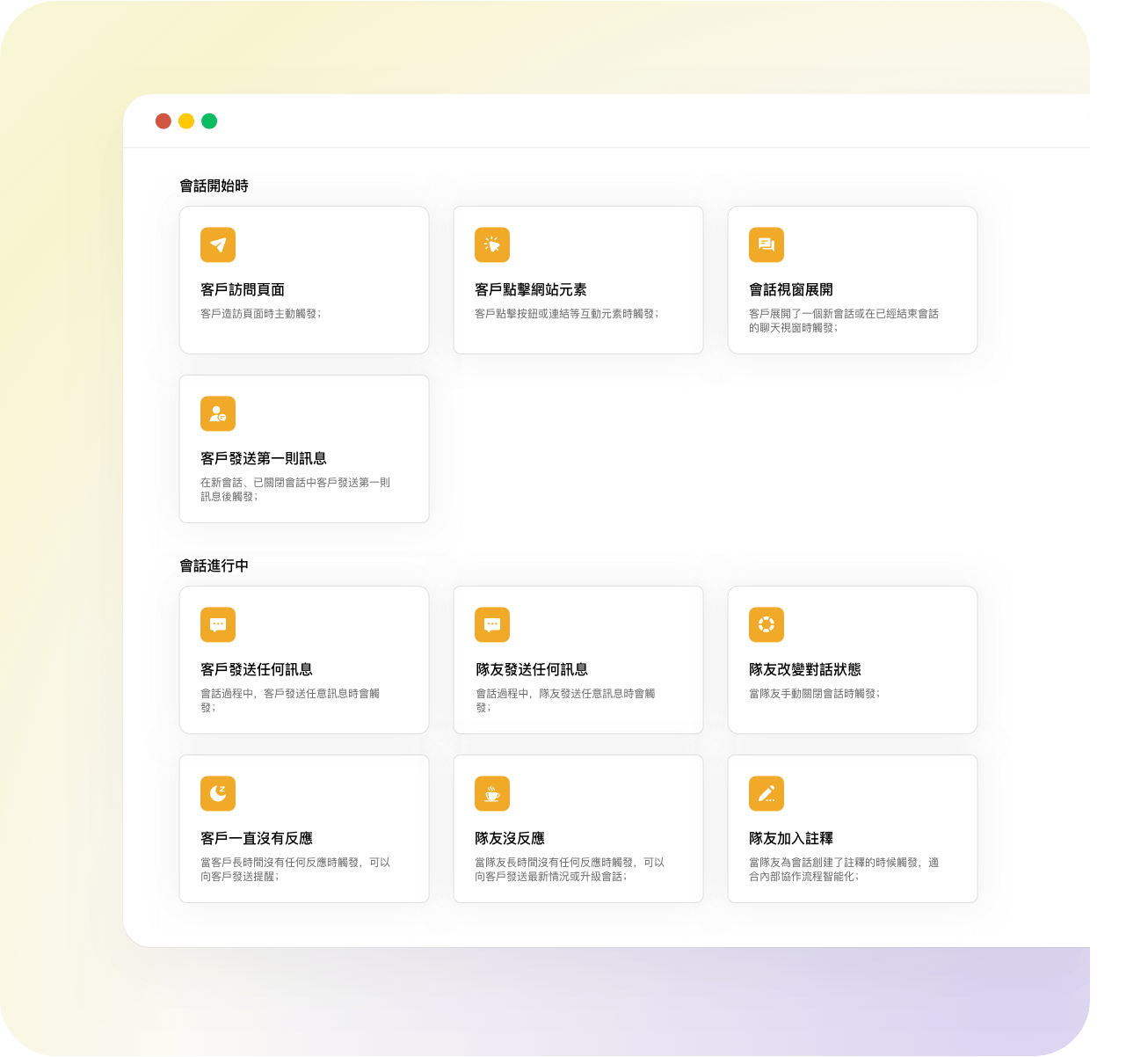Viewport: 1148px width, 1057px height.
Task: Select the 隊友沒反應 trigger title
Action: (510, 839)
